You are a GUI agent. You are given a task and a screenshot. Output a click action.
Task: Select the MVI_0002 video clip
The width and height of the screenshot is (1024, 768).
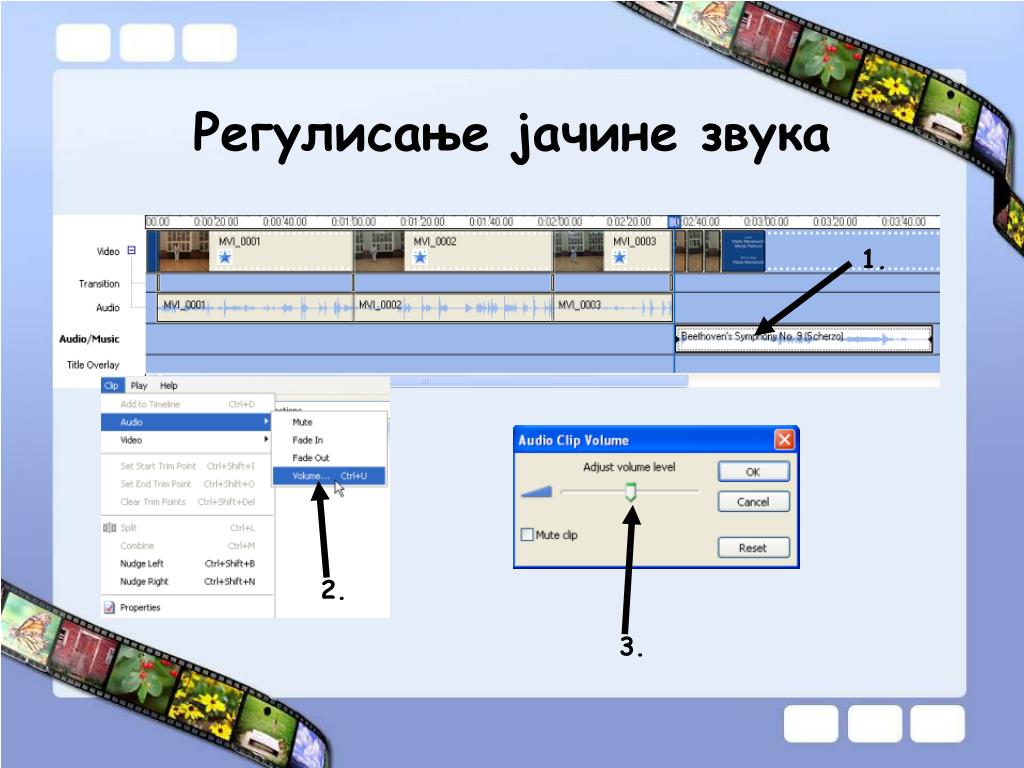coord(453,251)
